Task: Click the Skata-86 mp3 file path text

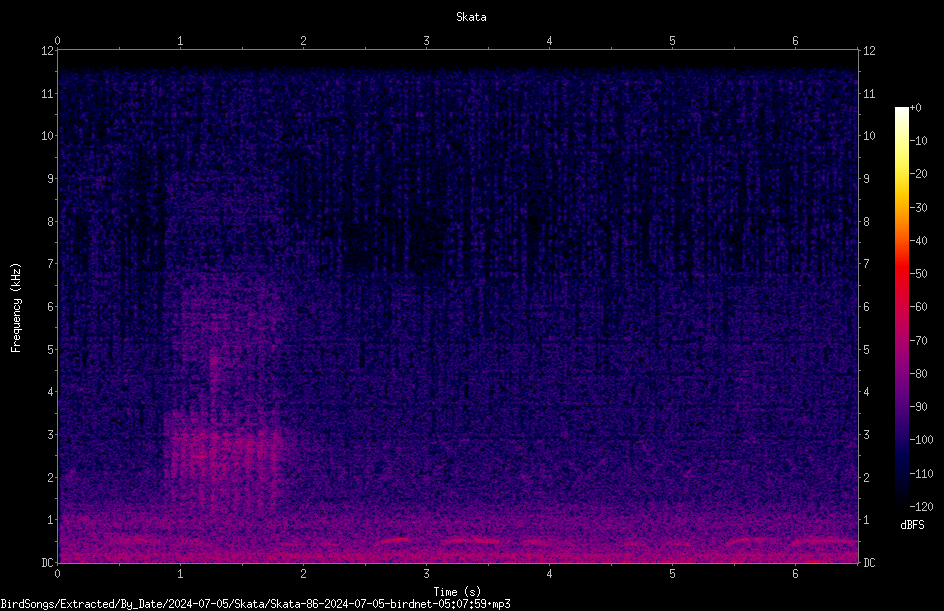Action: coord(255,604)
